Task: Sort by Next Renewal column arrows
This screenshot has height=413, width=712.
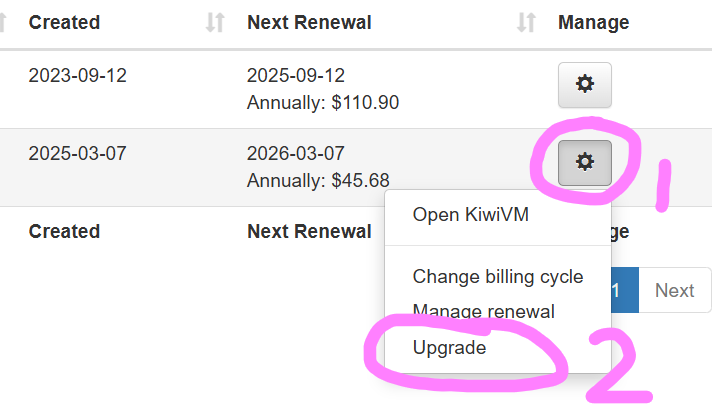Action: [526, 22]
